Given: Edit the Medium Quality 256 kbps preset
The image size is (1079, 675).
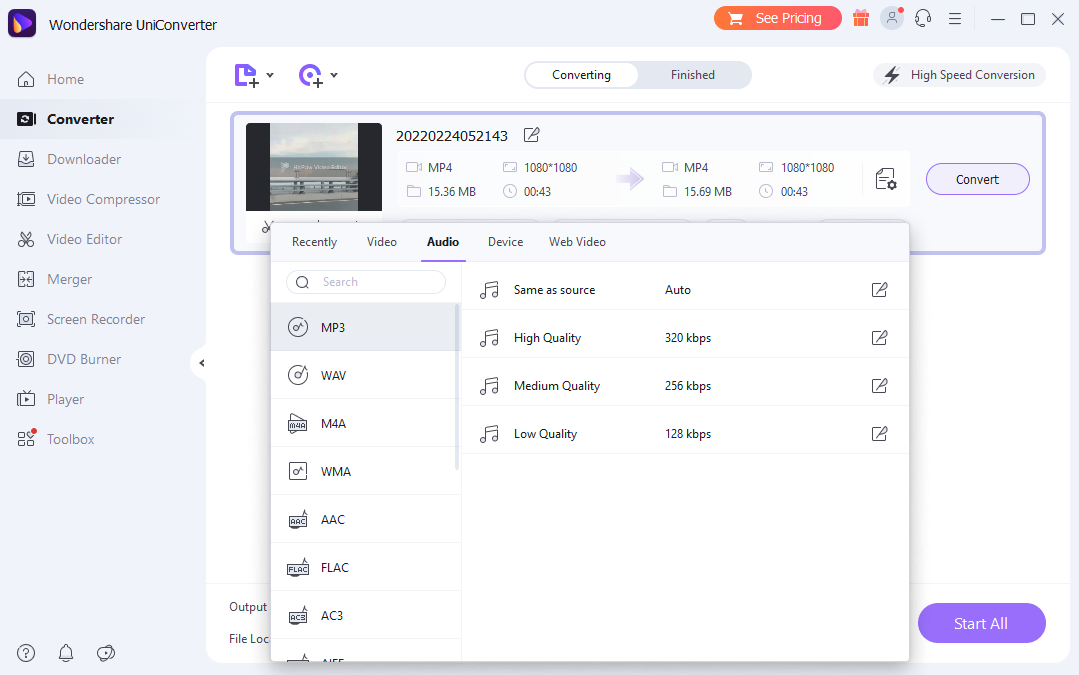Looking at the screenshot, I should click(879, 385).
